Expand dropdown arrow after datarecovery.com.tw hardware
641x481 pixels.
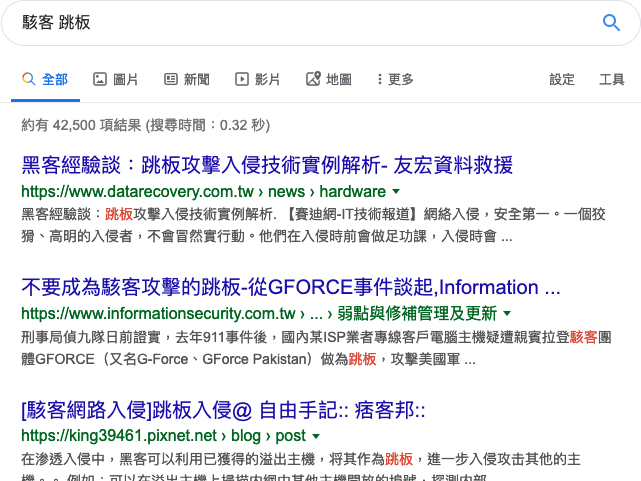(396, 191)
